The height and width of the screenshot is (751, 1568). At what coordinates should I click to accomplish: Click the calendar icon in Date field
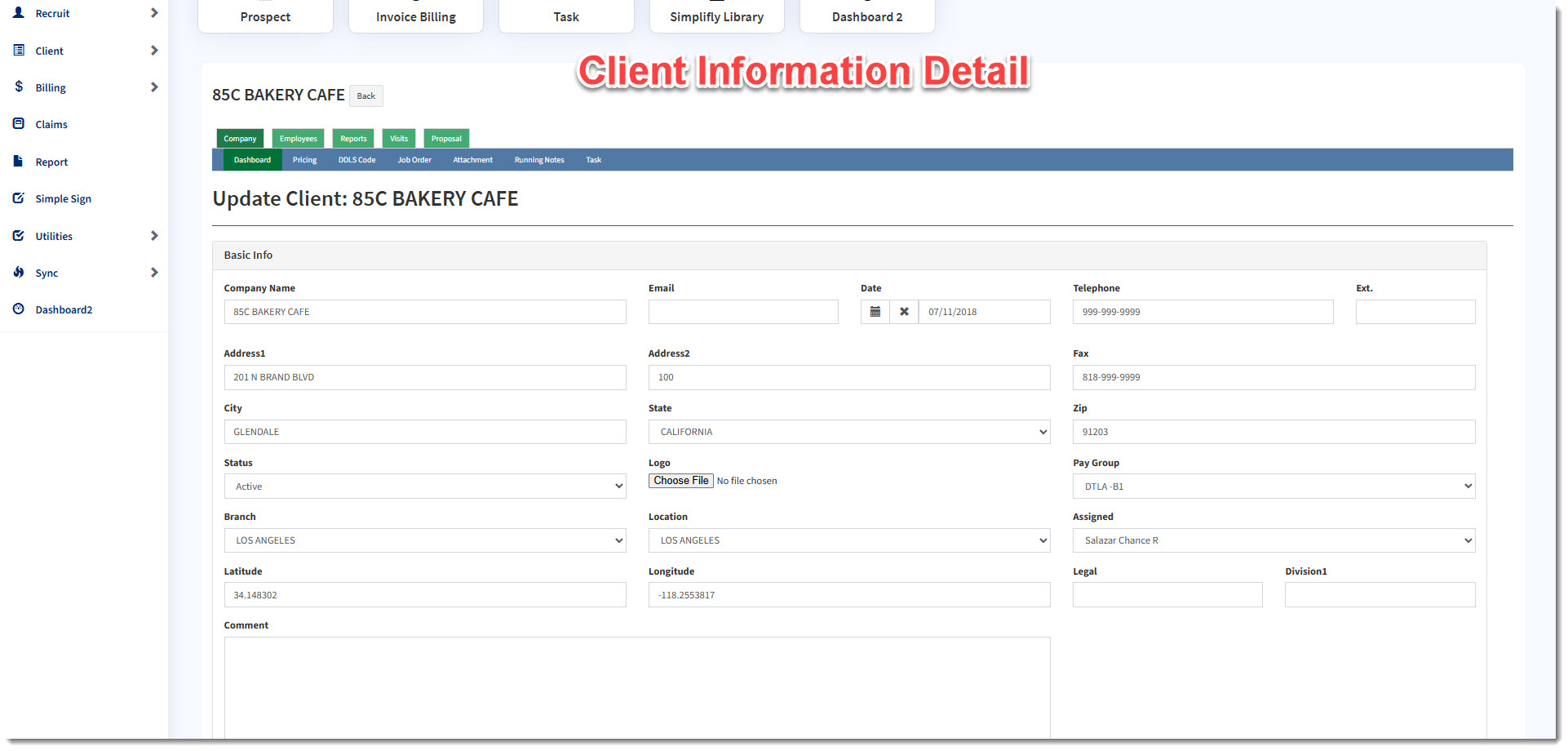pyautogui.click(x=875, y=312)
